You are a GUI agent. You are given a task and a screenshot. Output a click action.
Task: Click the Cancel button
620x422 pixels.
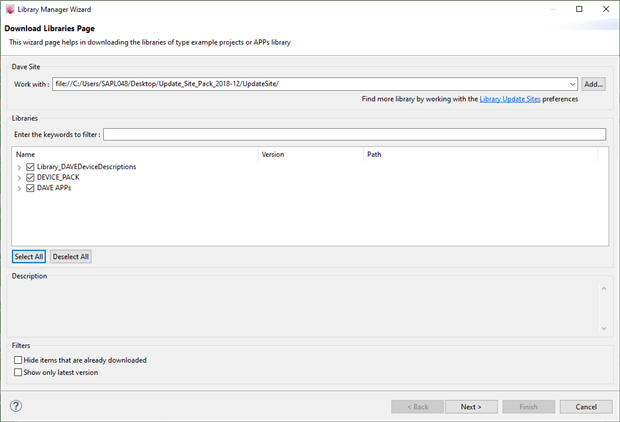[586, 407]
